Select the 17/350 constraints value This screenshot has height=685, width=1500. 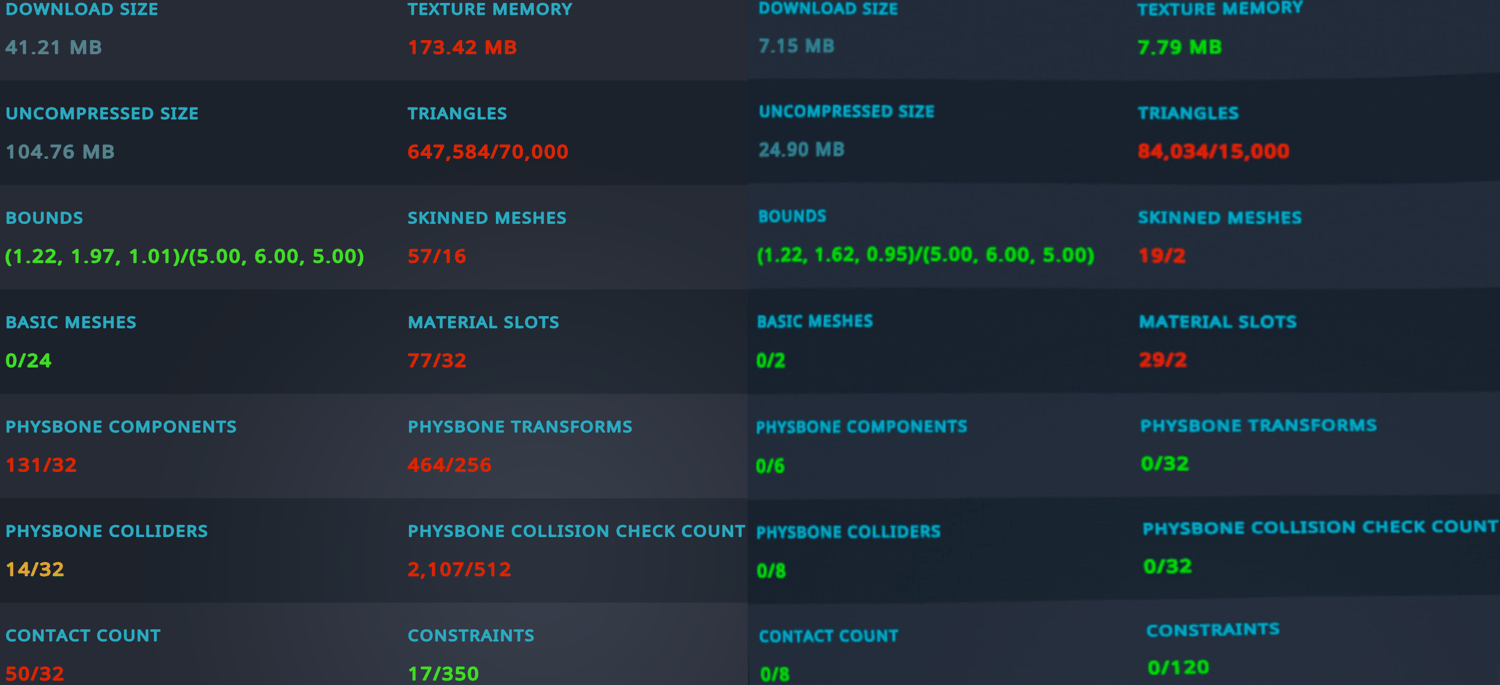click(443, 673)
